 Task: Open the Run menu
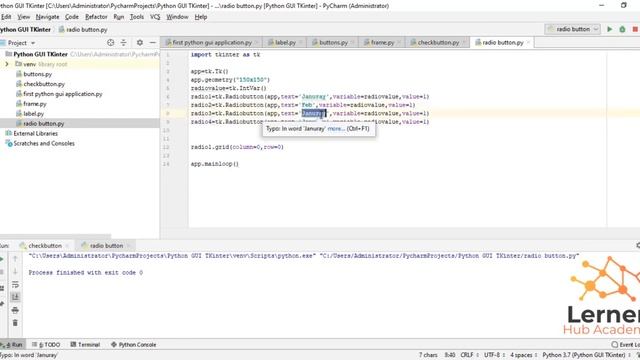pyautogui.click(x=119, y=17)
